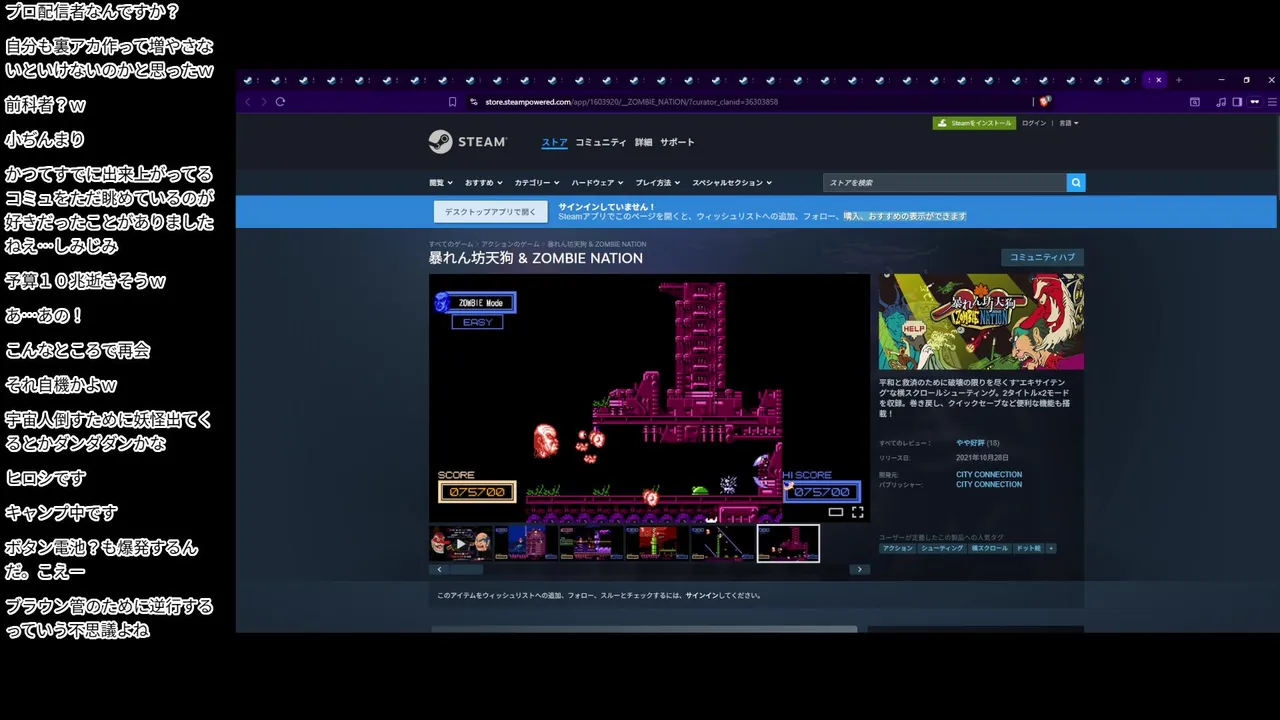Open the 詳細 menu item

643,143
